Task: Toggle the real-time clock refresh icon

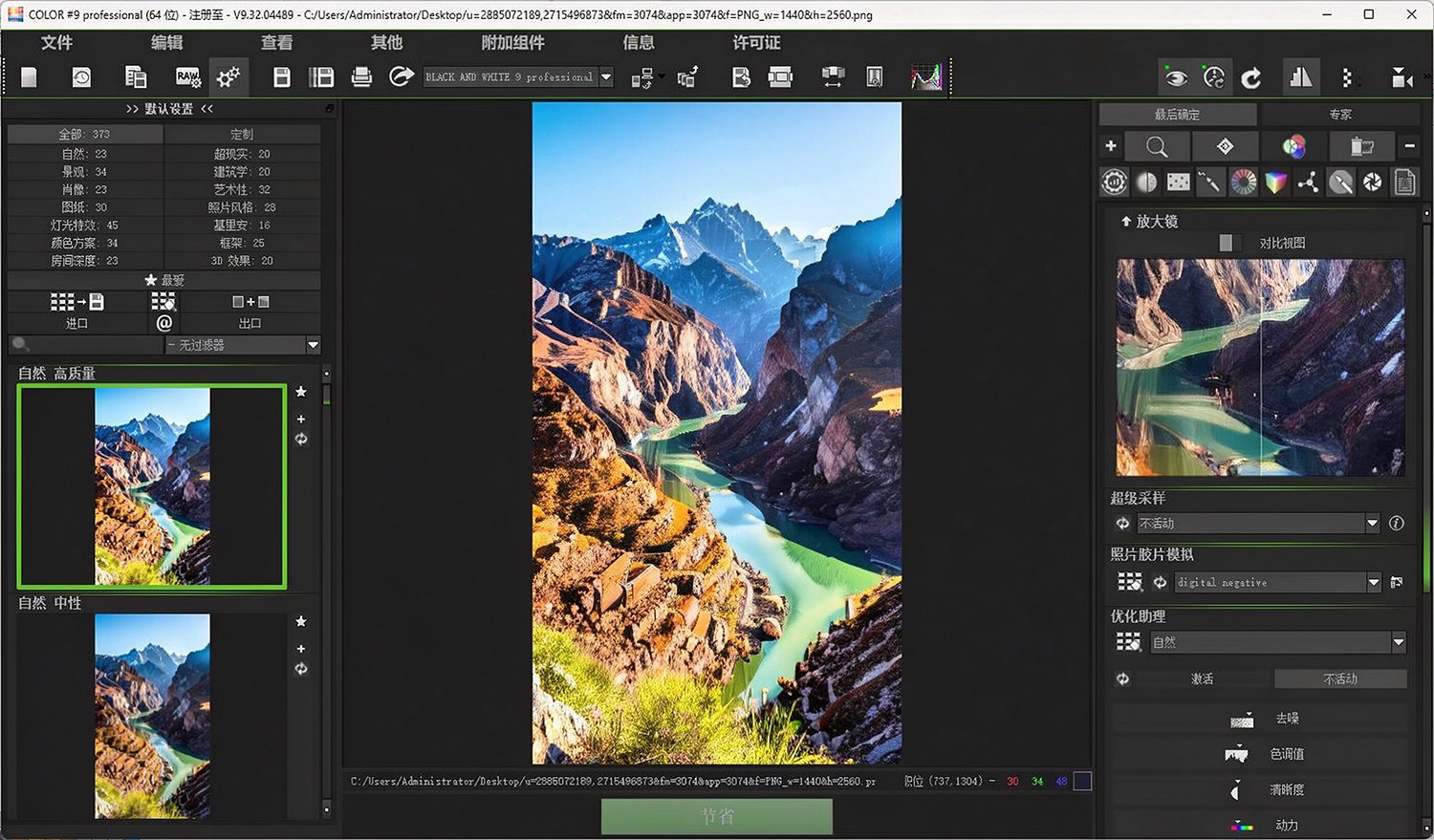Action: pos(1213,77)
